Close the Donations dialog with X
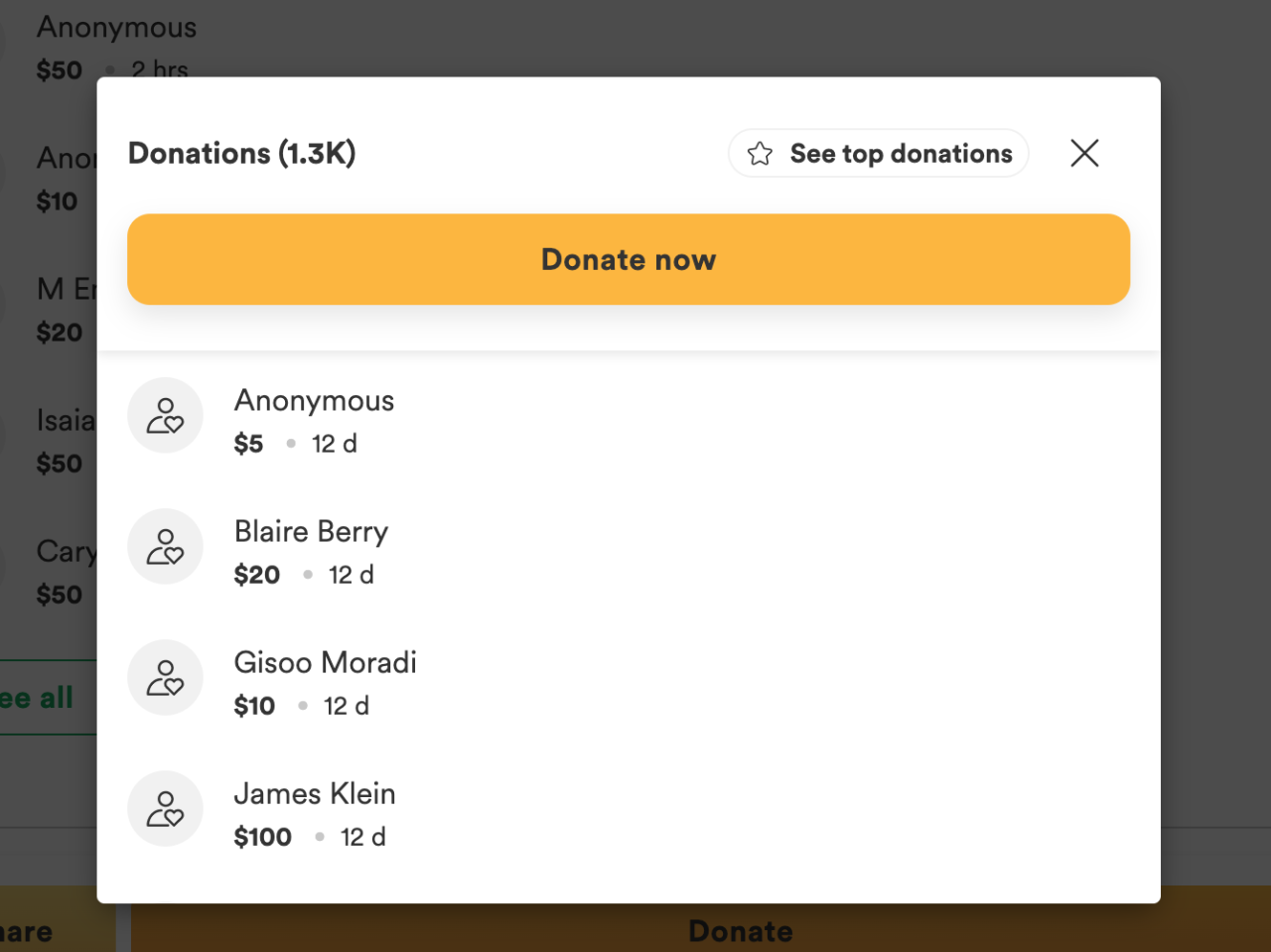Screen dimensions: 1271x952 (x=1084, y=153)
